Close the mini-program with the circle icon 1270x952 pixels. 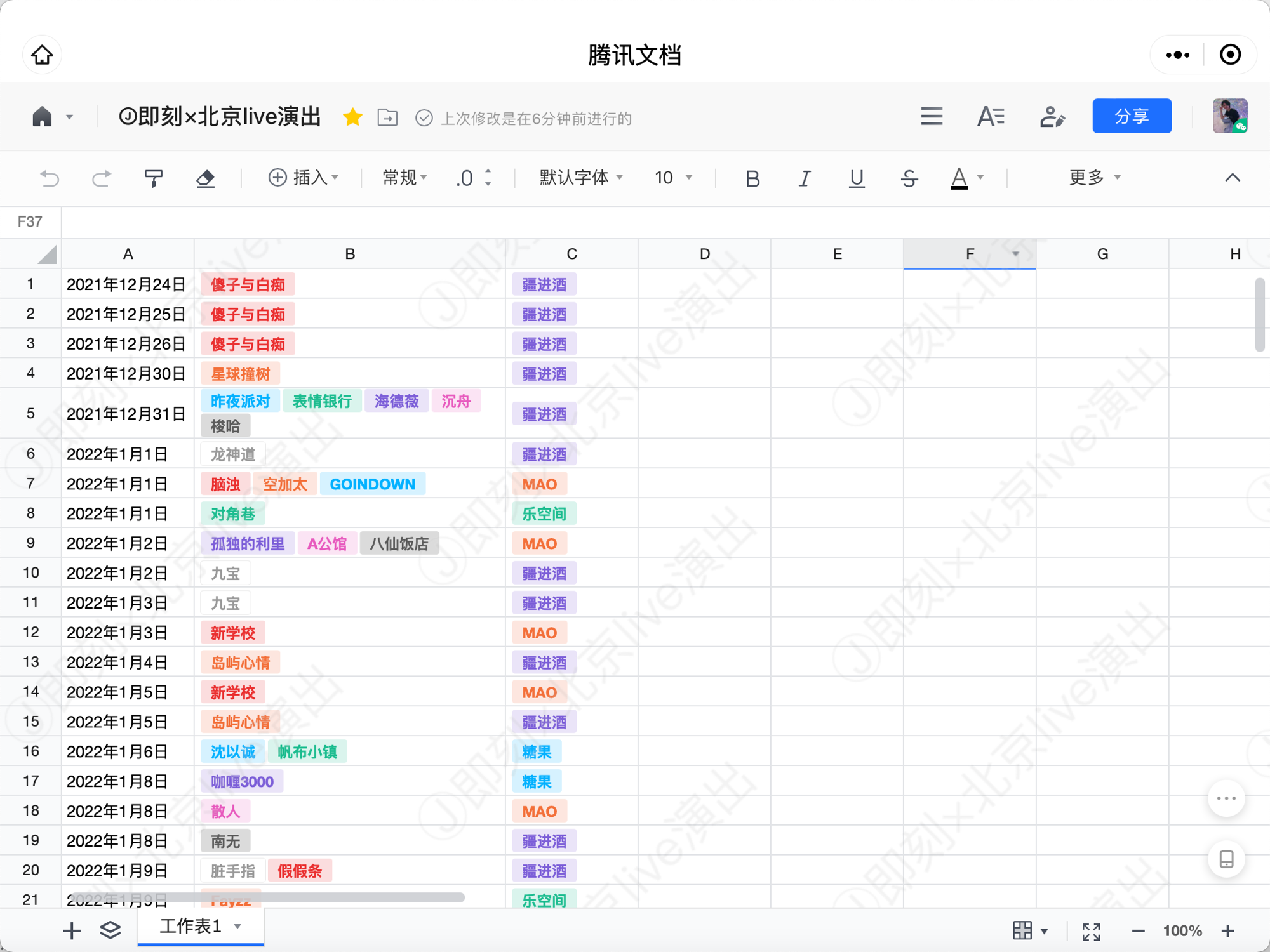pos(1230,55)
